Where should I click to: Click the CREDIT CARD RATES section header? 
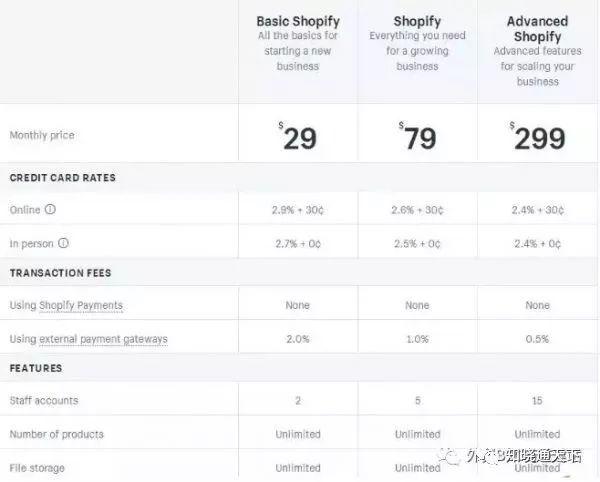[63, 178]
